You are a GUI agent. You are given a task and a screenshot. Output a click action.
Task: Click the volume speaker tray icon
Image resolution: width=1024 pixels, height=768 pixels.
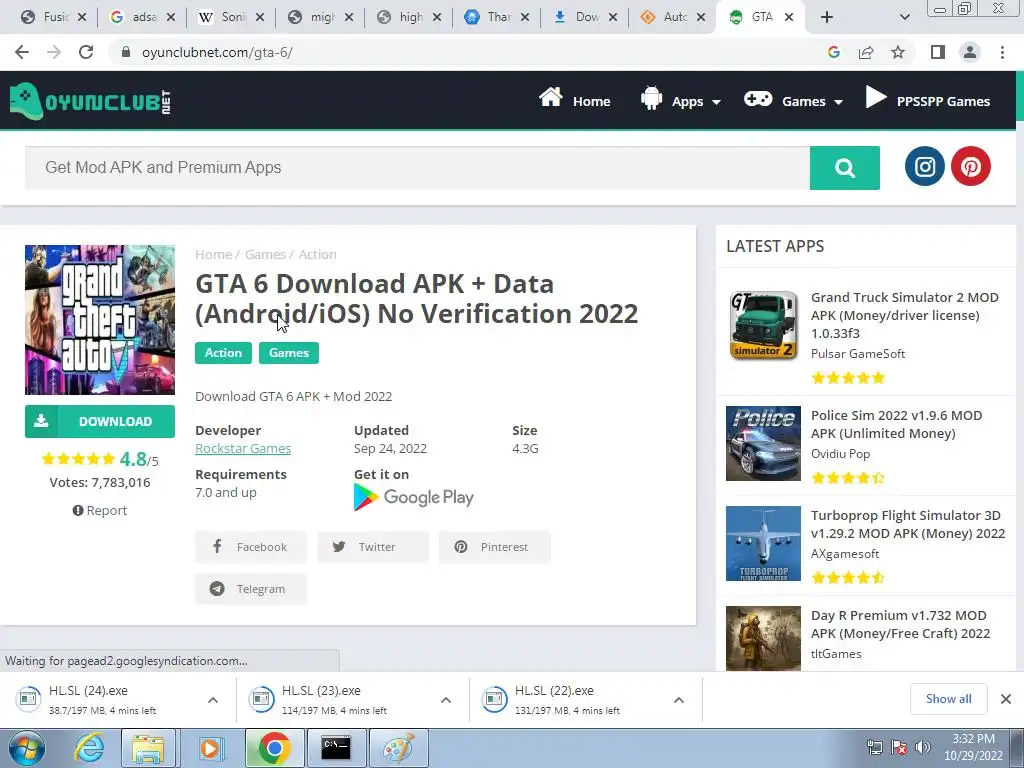tap(923, 746)
